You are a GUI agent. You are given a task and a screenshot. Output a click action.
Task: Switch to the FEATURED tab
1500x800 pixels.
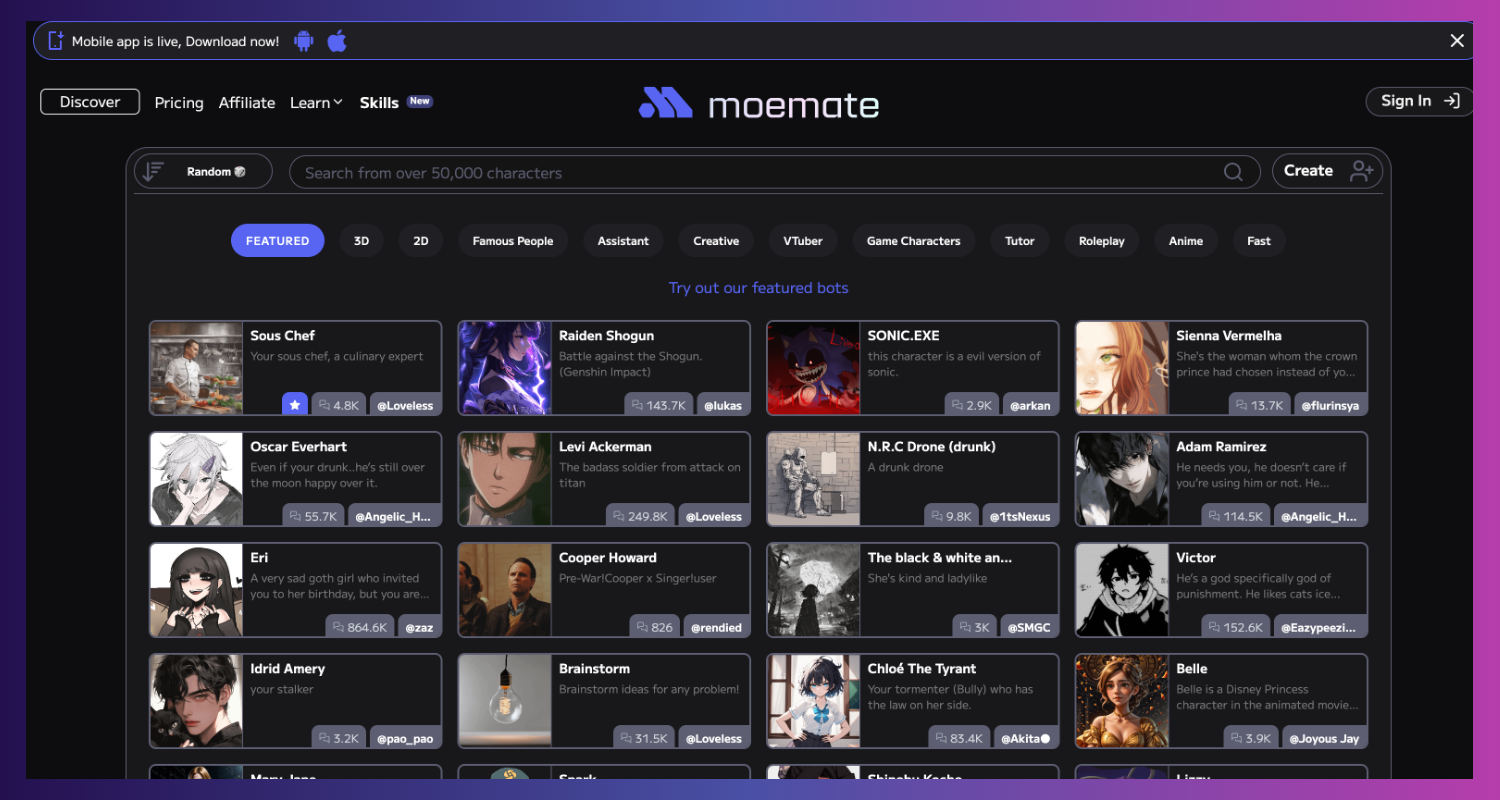pos(277,240)
